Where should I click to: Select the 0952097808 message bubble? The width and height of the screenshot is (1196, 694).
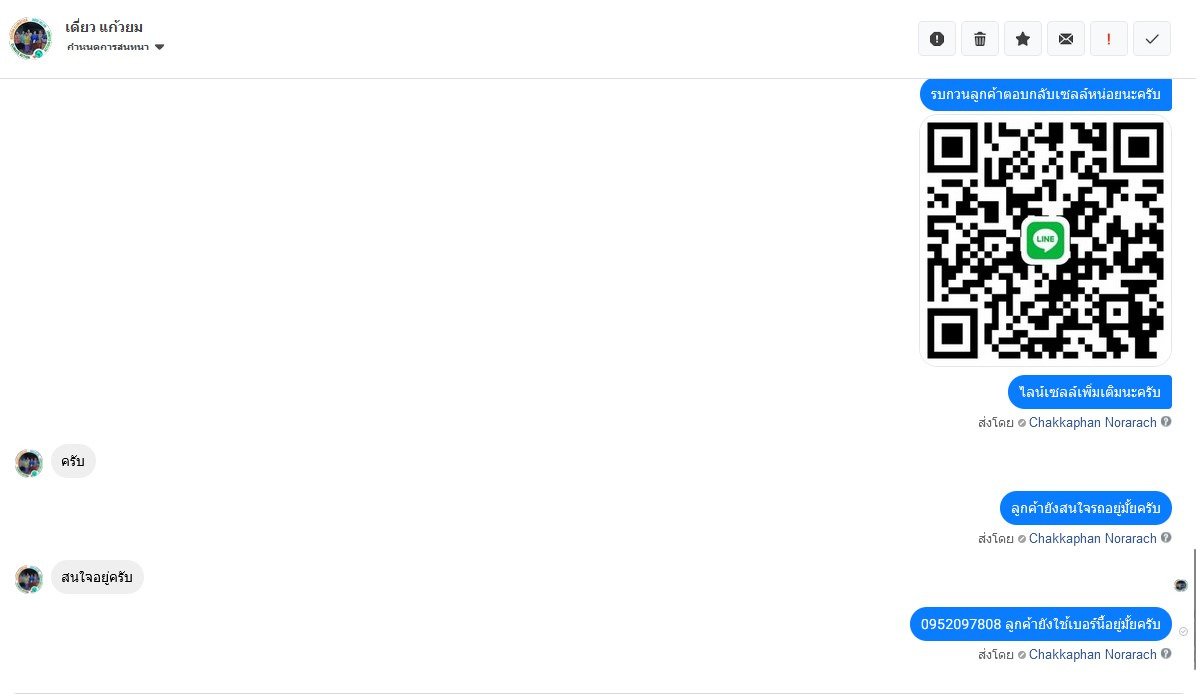click(x=1040, y=624)
